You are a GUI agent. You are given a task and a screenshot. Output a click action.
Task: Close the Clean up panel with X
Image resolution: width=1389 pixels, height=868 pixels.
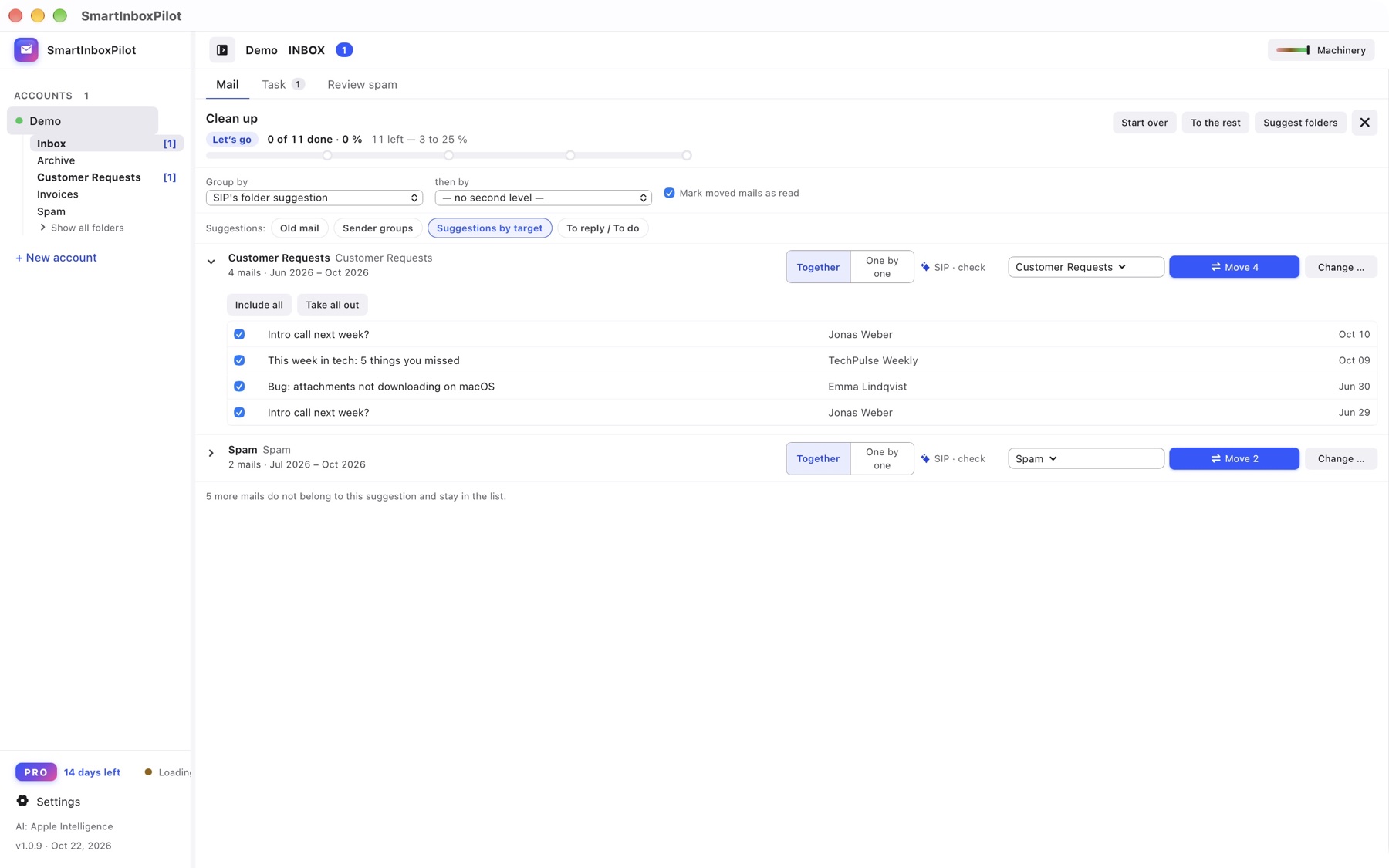pos(1364,123)
